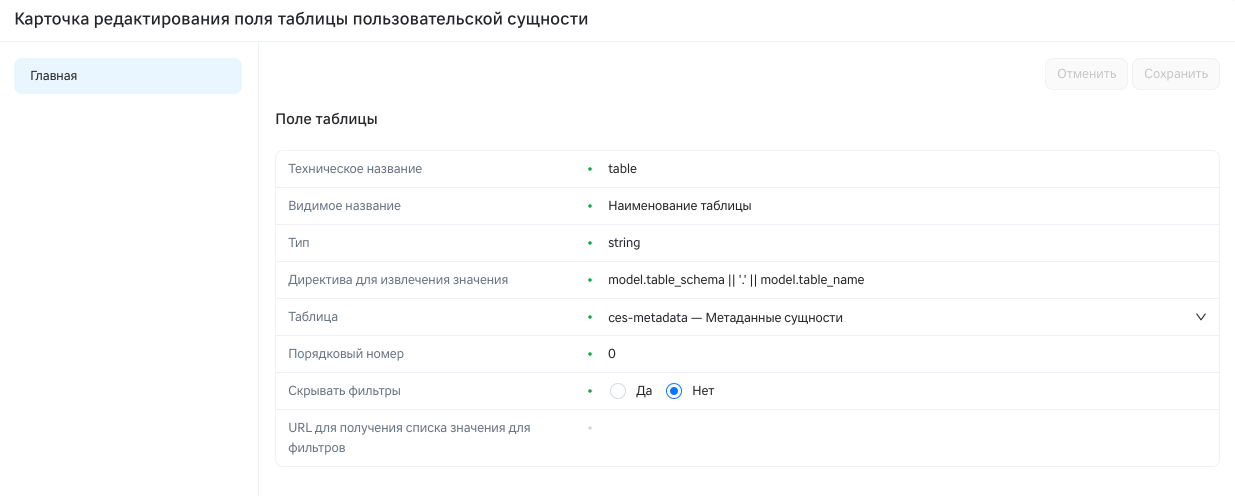The width and height of the screenshot is (1235, 496).
Task: Click the Директива для извлечения значения label
Action: point(398,280)
